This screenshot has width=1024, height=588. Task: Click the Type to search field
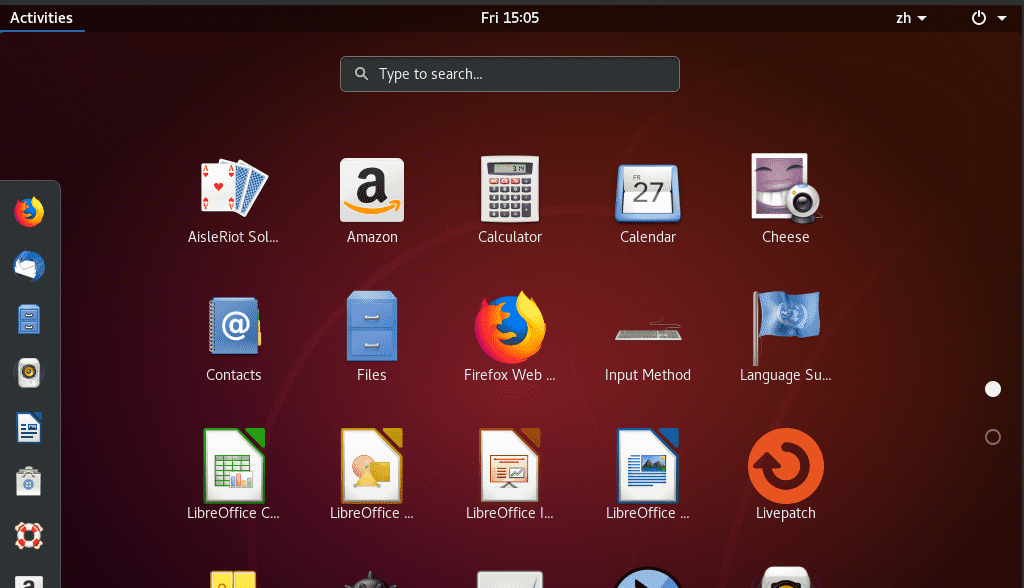509,74
